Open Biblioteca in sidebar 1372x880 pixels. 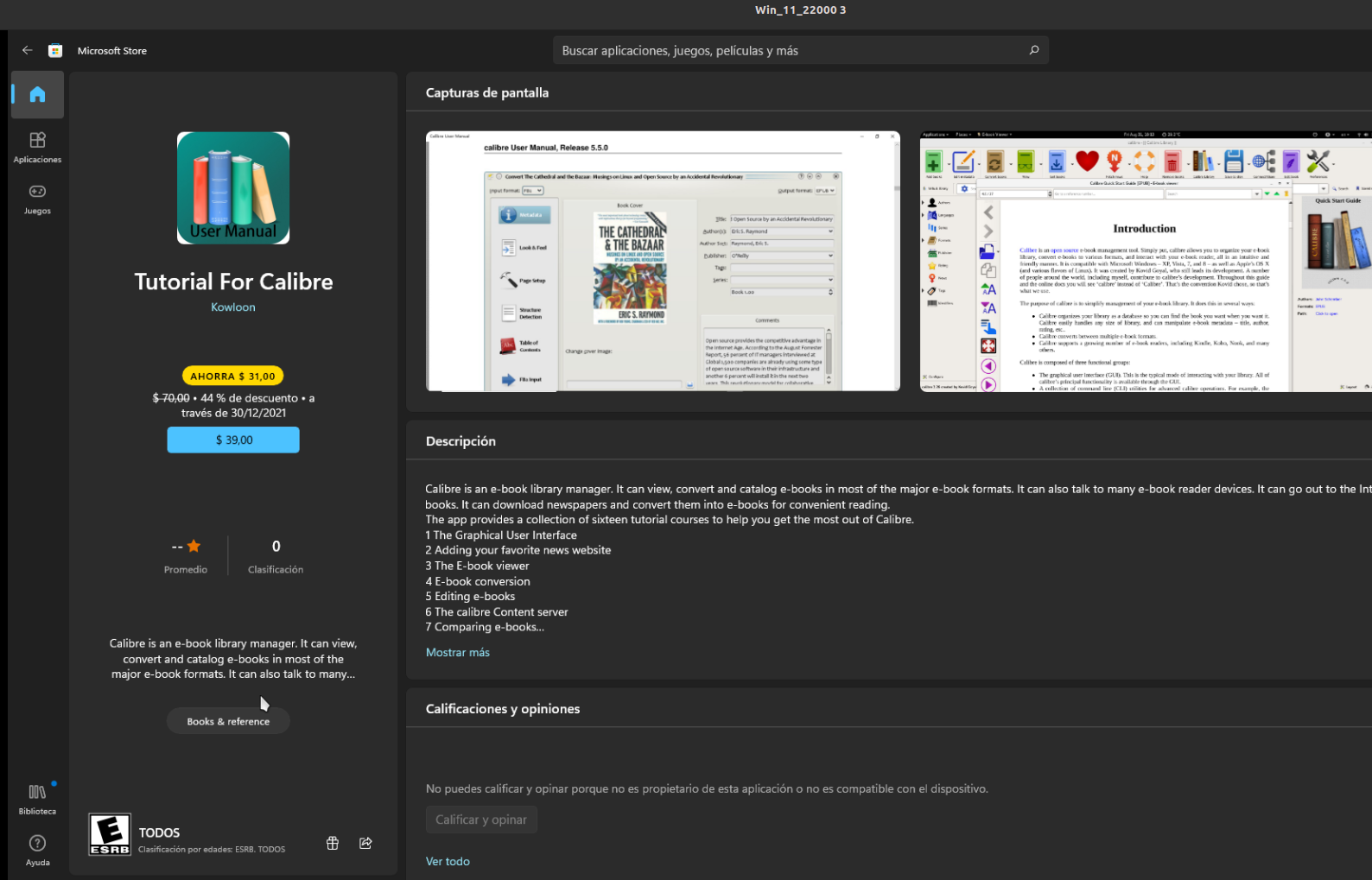pos(37,799)
